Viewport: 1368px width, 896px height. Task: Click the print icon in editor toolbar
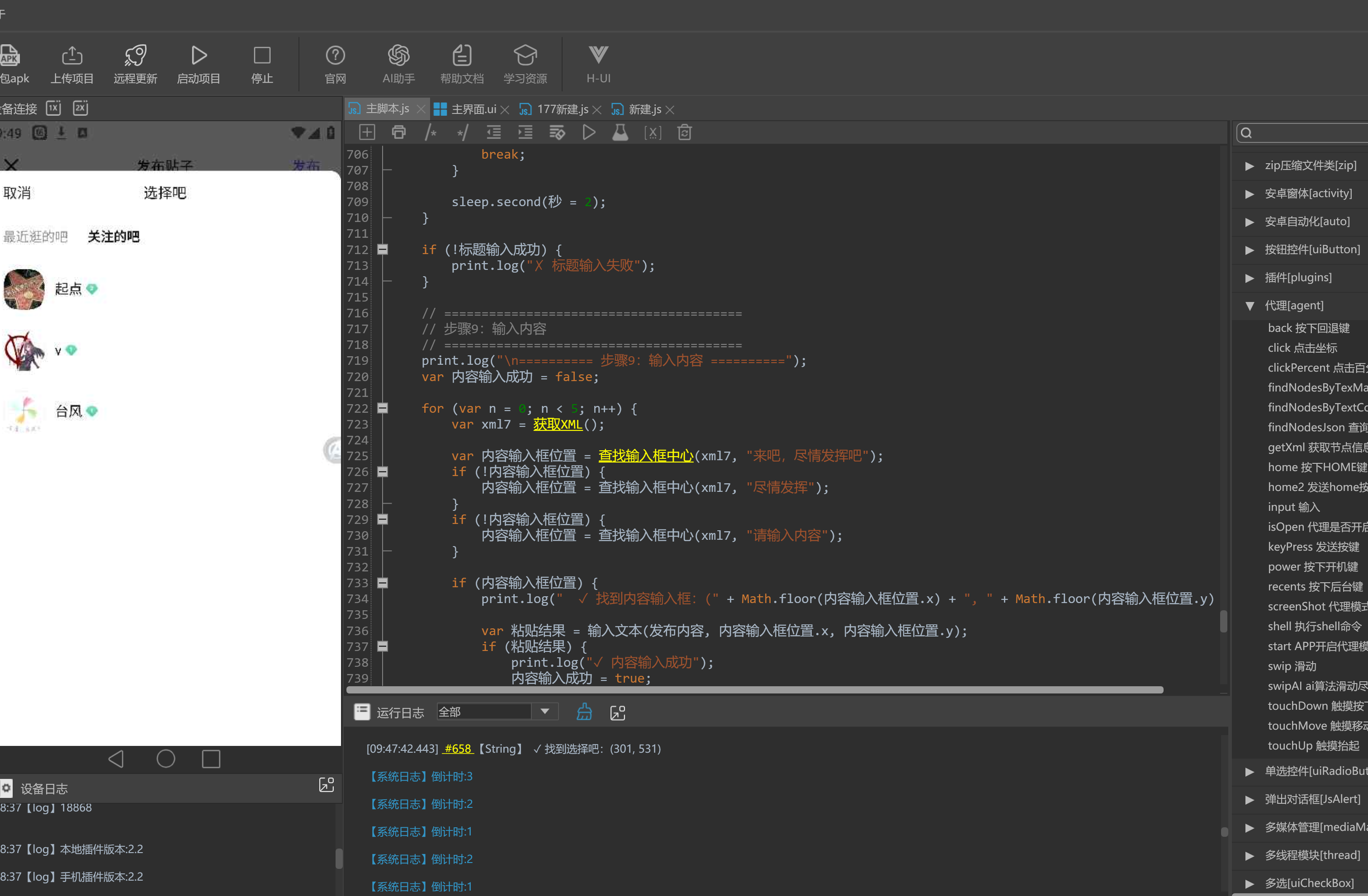398,133
